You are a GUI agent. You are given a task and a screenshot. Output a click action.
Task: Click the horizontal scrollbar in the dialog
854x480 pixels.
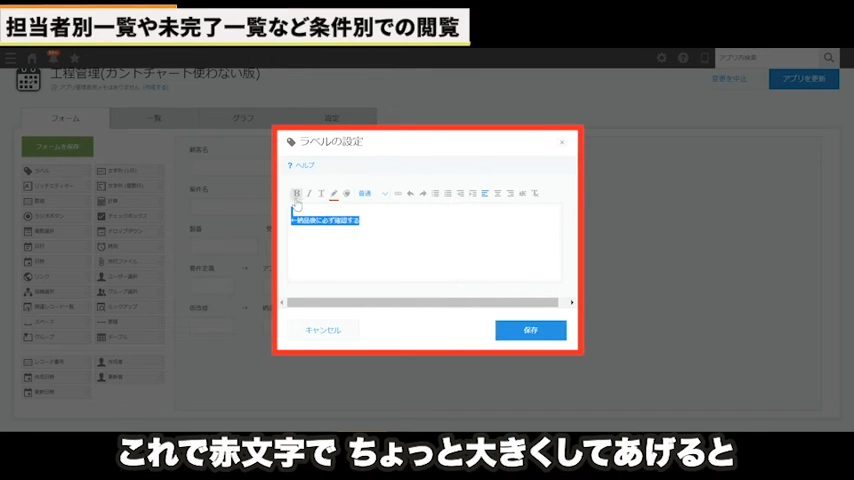pyautogui.click(x=422, y=302)
